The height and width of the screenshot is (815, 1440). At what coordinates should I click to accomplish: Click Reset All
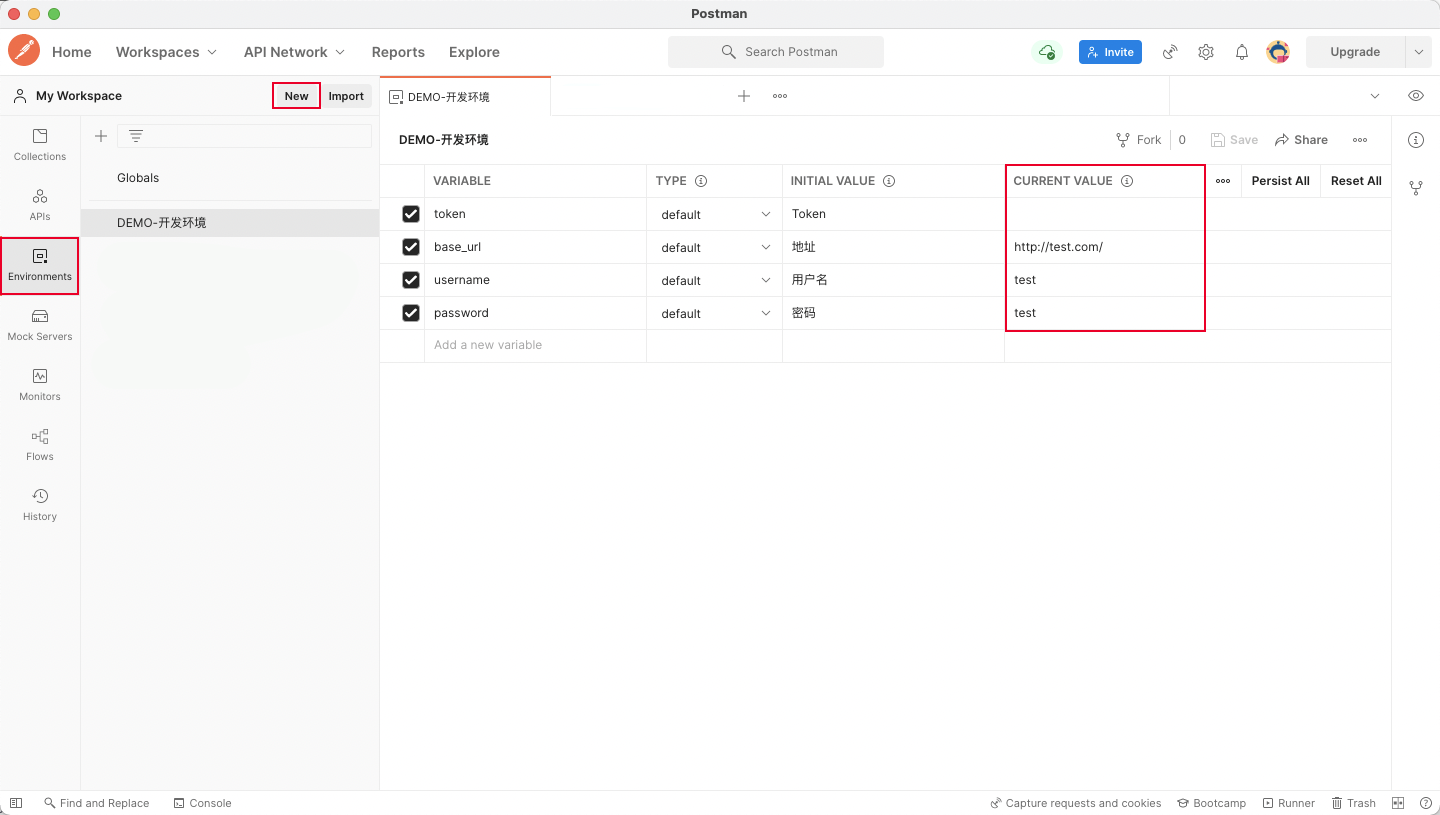pyautogui.click(x=1356, y=181)
